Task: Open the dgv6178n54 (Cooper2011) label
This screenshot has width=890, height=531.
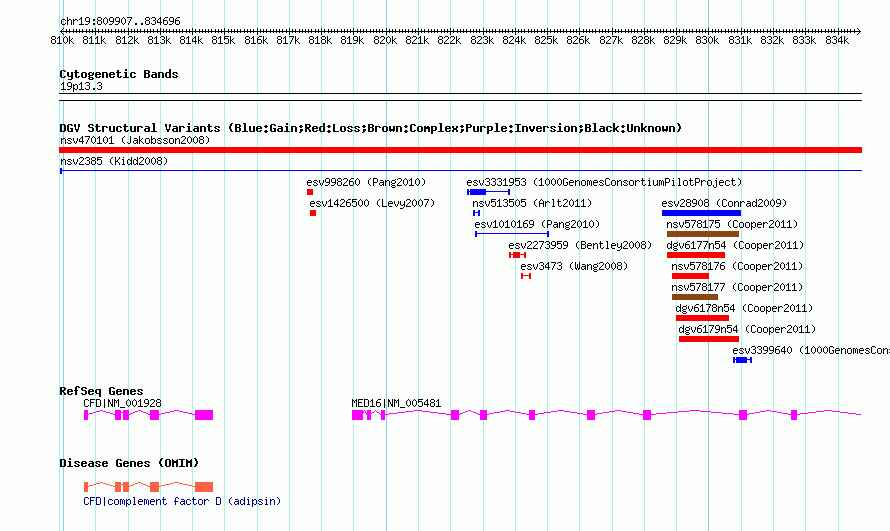Action: (x=744, y=308)
